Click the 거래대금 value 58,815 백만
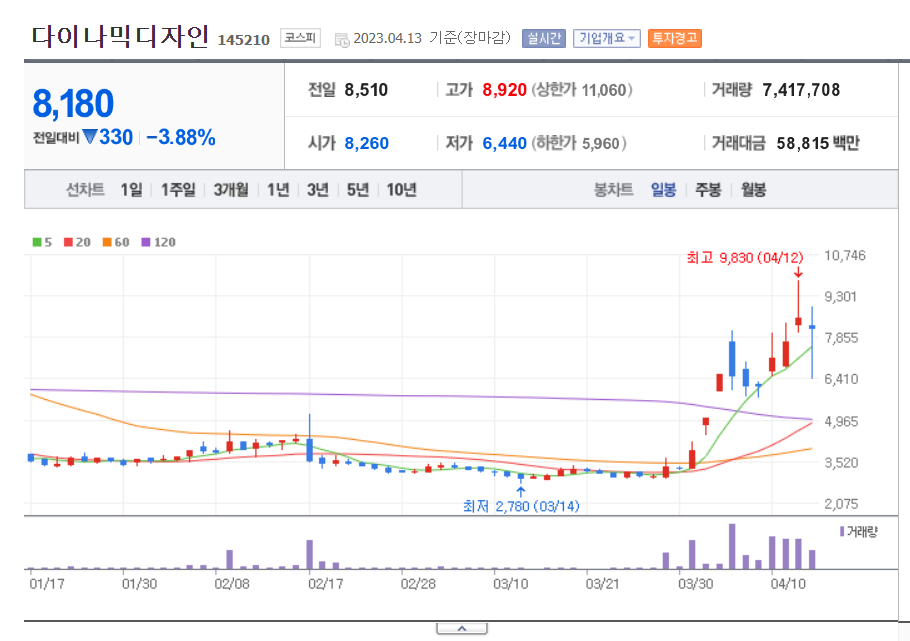This screenshot has height=641, width=910. [818, 143]
